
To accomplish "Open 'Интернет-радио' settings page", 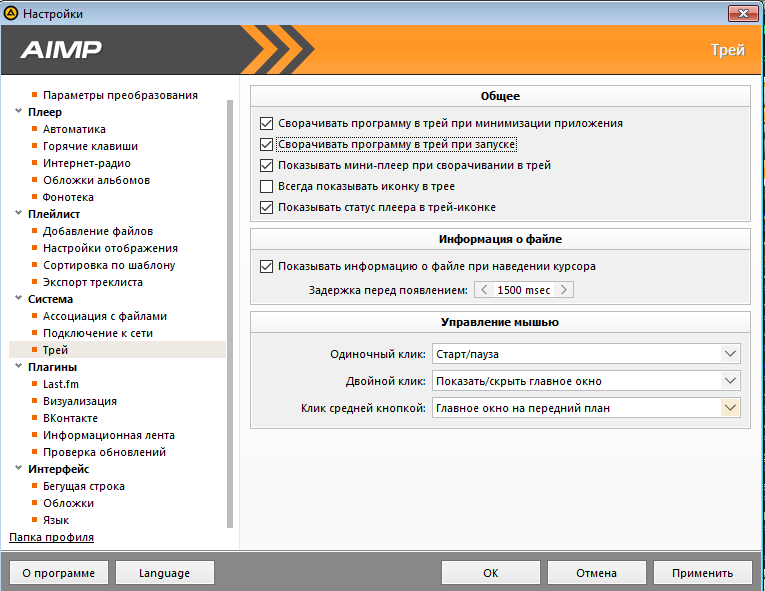I will pos(87,163).
